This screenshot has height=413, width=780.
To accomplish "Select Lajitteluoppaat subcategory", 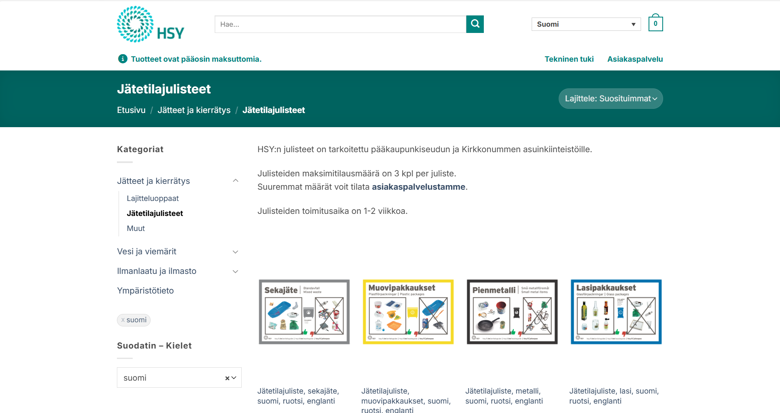I will [x=152, y=198].
